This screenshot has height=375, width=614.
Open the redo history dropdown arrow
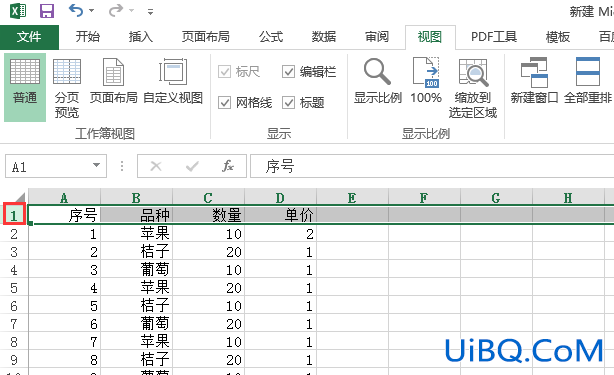(x=132, y=11)
